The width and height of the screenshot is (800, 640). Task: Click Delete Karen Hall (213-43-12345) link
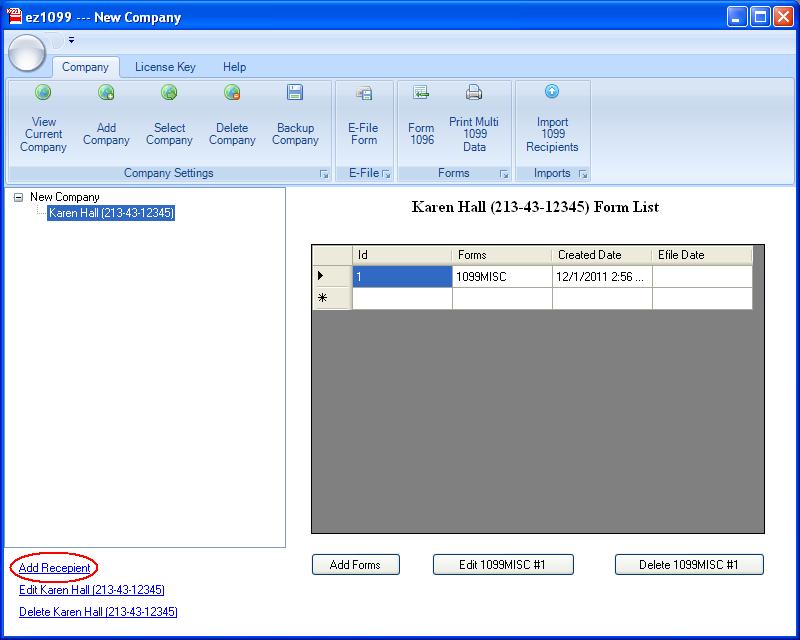click(98, 611)
